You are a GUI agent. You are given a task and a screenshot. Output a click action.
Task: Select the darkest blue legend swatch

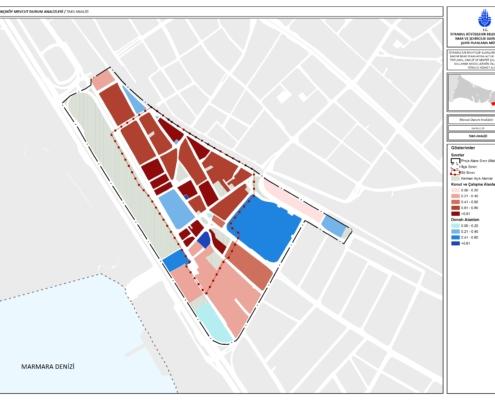[455, 243]
